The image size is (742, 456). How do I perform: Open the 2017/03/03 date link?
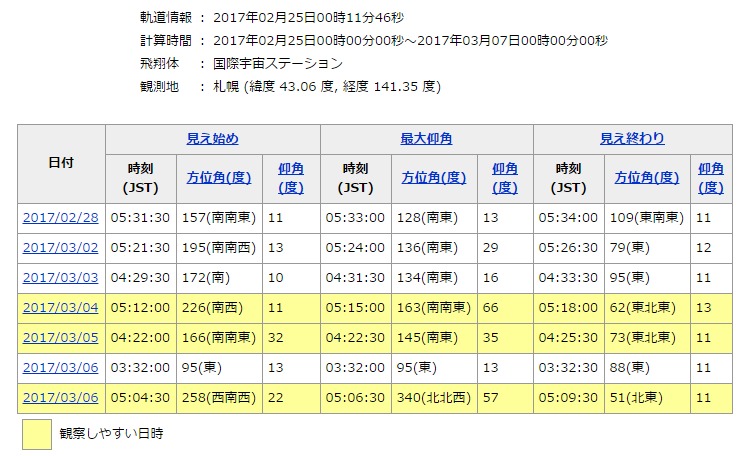pos(59,277)
